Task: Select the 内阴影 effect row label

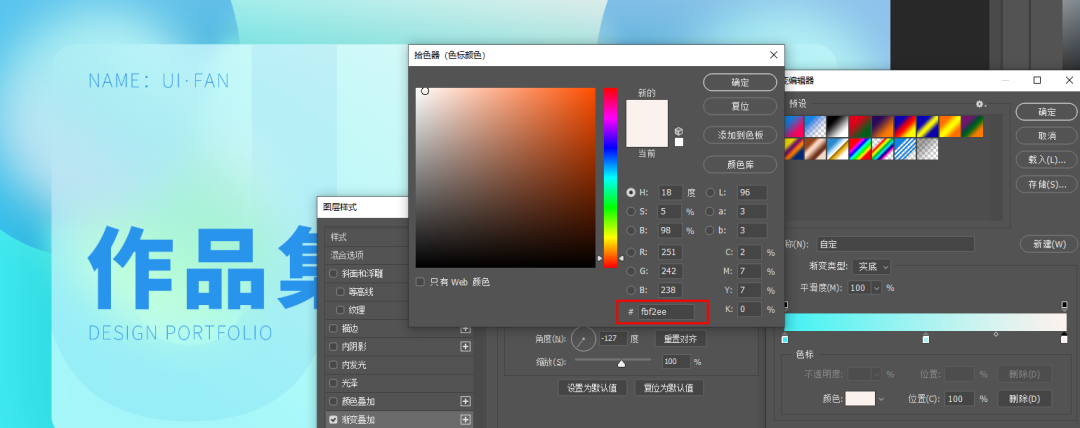Action: (x=354, y=347)
